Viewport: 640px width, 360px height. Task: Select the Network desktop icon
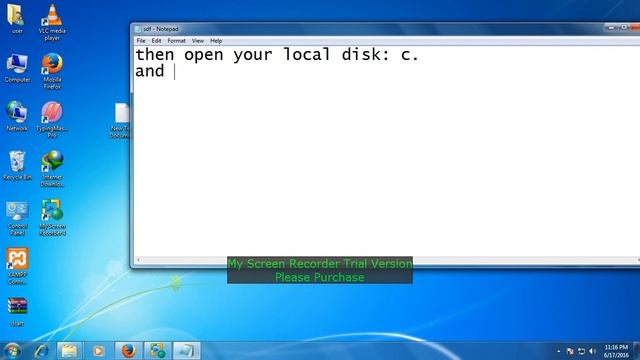[17, 117]
